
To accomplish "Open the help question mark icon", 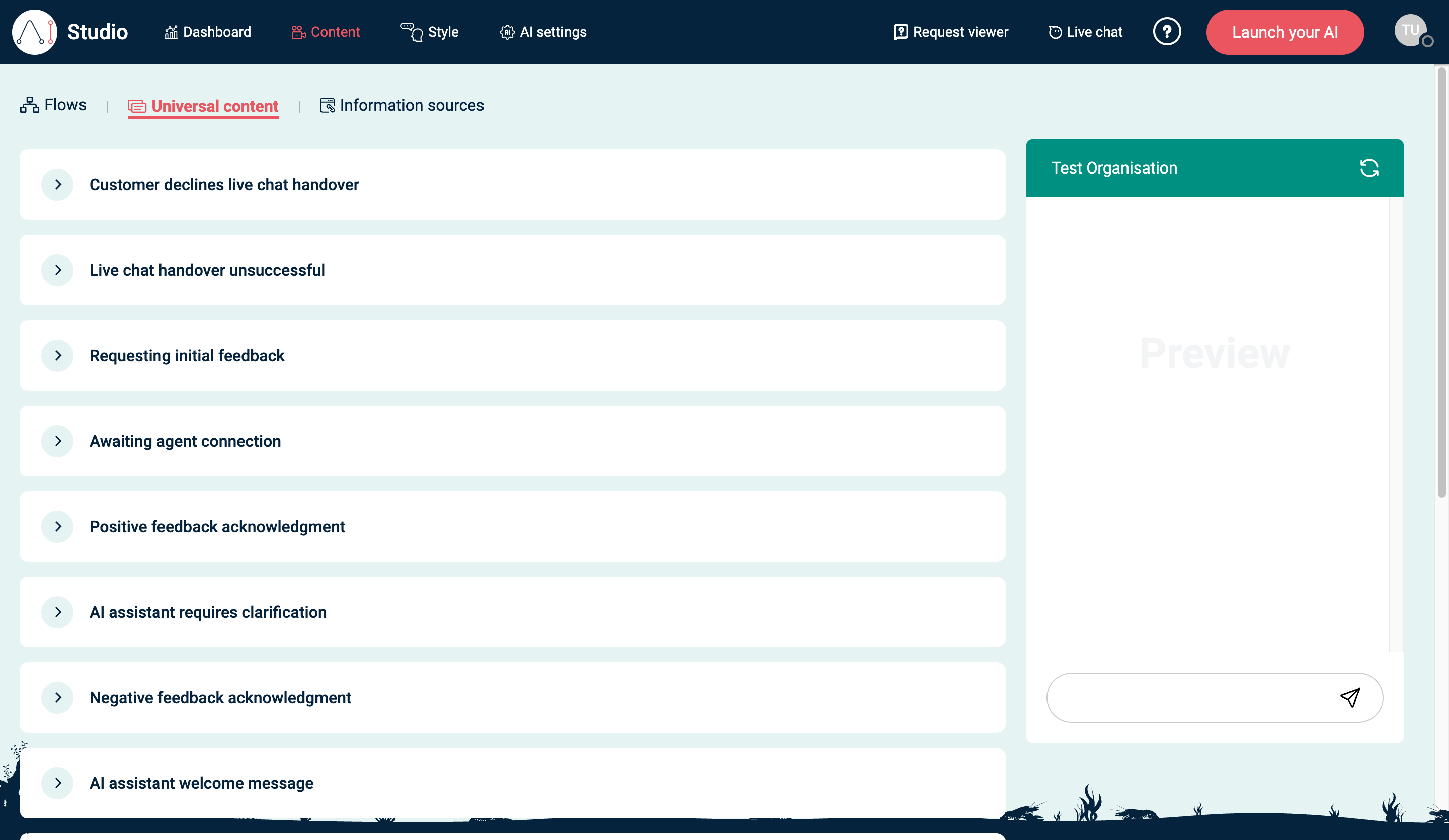I will tap(1167, 32).
